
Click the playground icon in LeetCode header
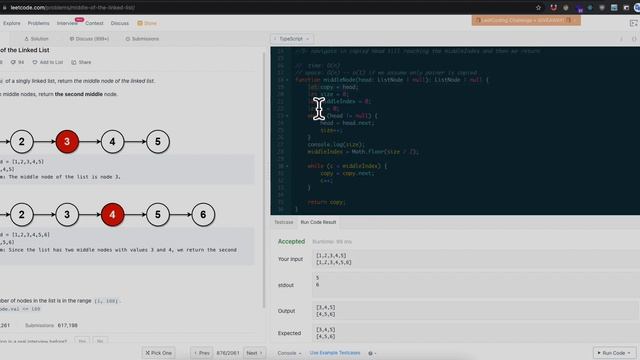633,23
